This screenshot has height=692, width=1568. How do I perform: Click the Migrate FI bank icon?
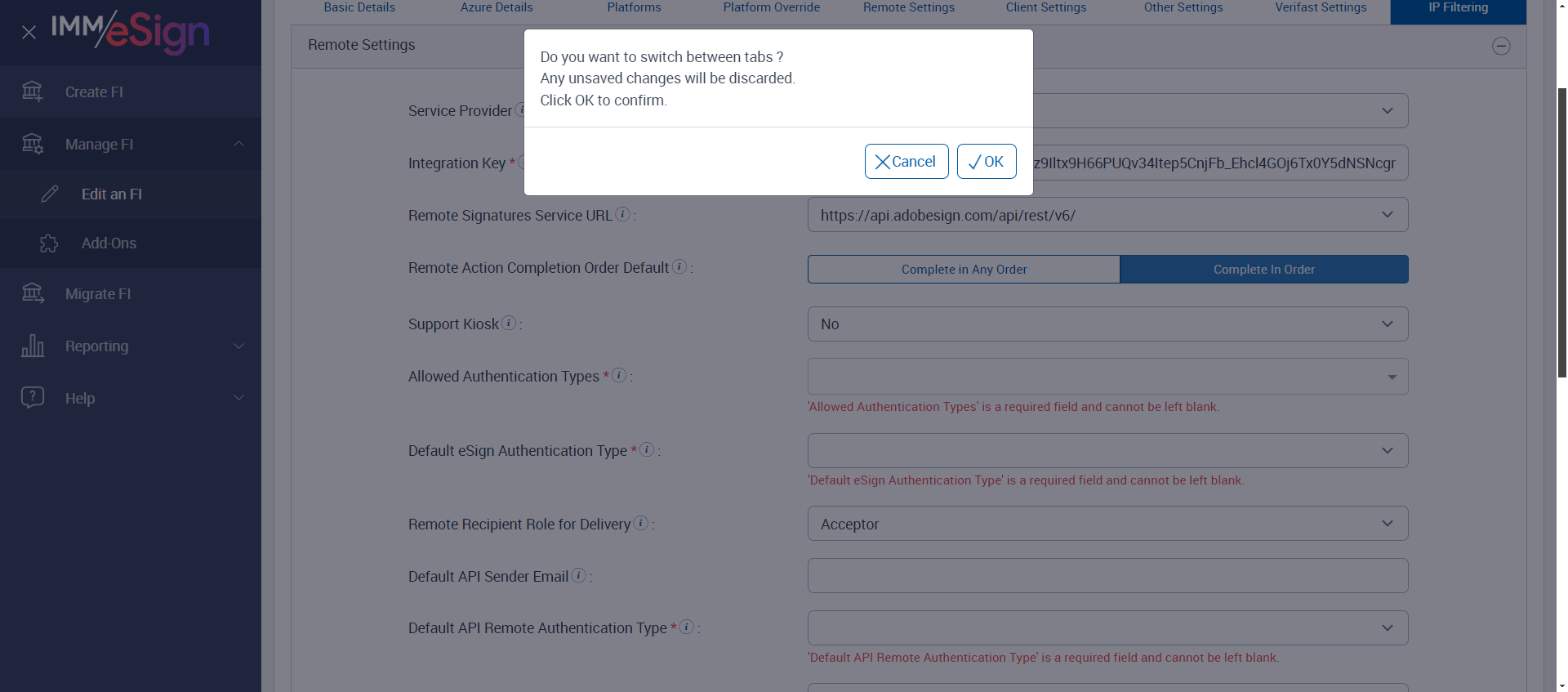click(x=33, y=293)
